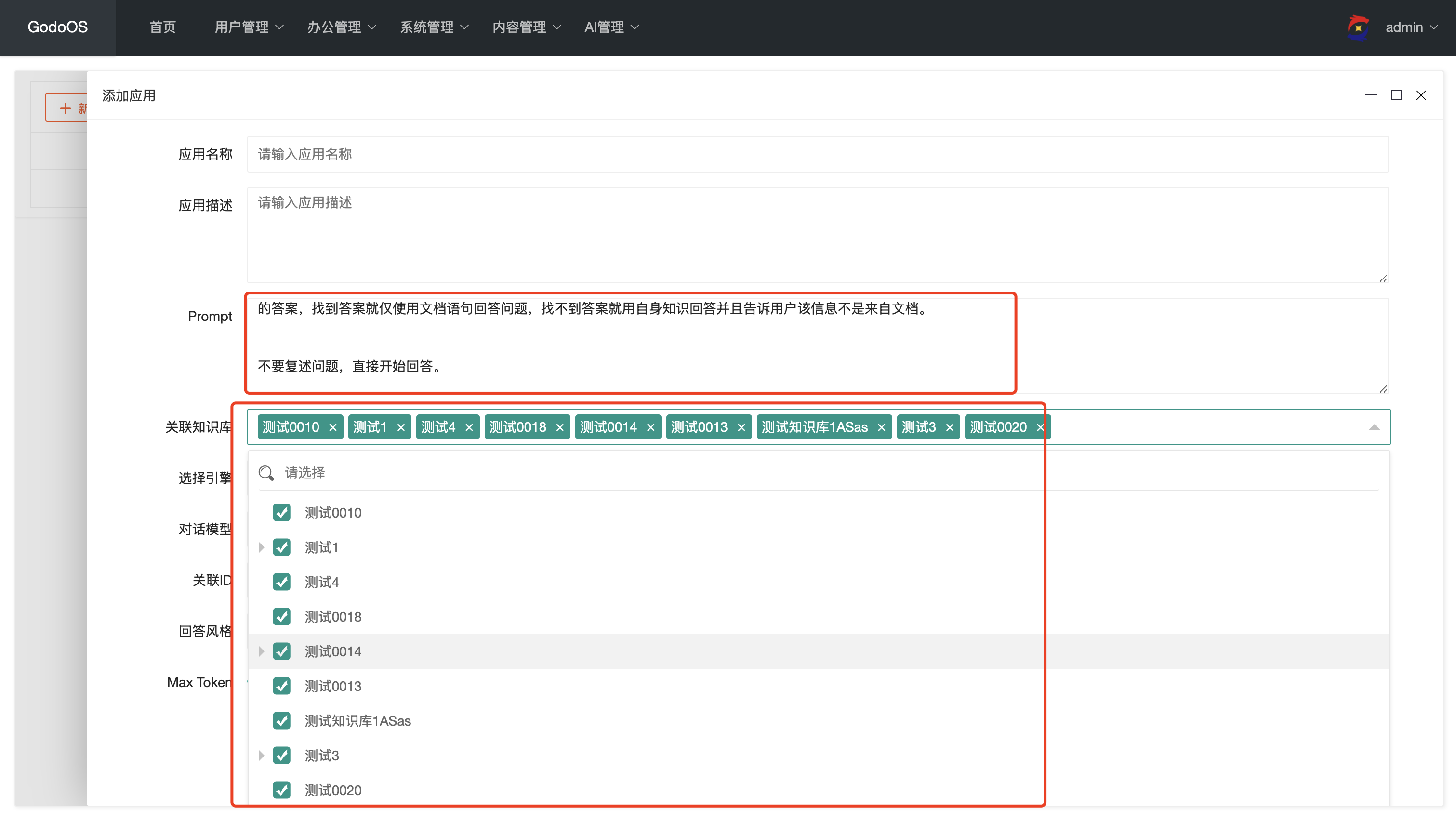This screenshot has width=1456, height=823.
Task: Remove the 测试4 tag via its x icon
Action: click(x=469, y=427)
